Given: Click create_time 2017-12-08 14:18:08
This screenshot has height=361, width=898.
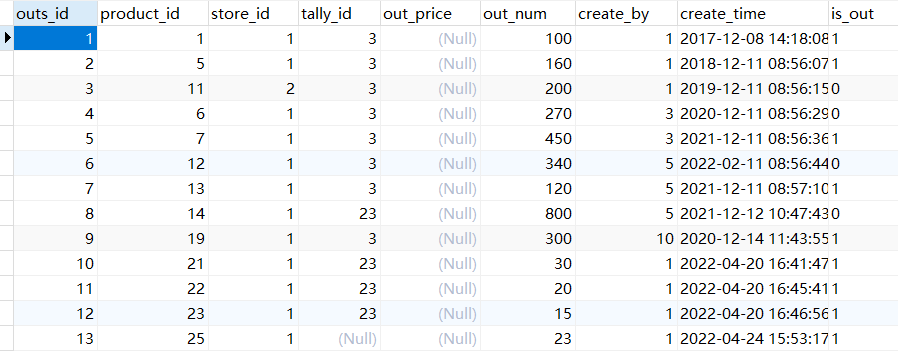Looking at the screenshot, I should (x=753, y=38).
